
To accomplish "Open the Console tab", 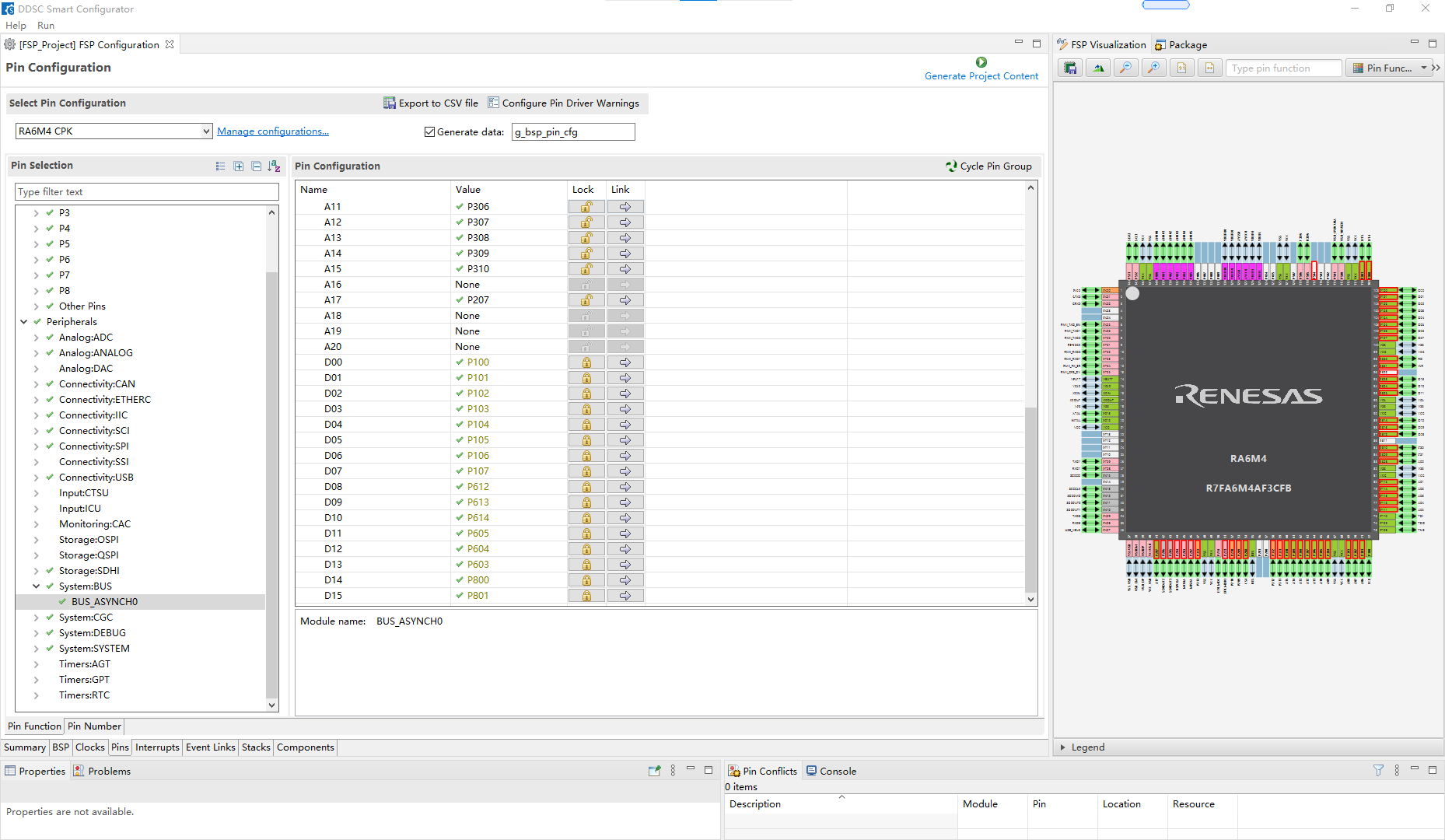I will pos(831,771).
